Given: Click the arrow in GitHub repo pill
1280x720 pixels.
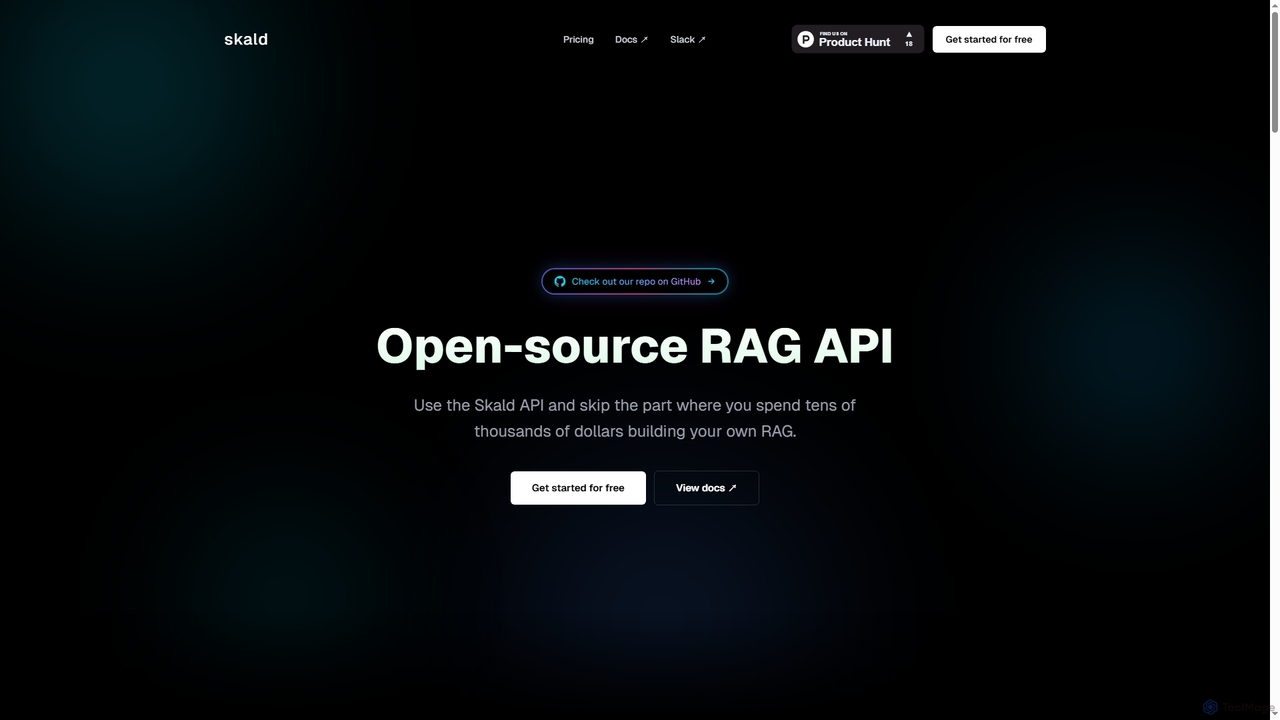Looking at the screenshot, I should coord(711,281).
